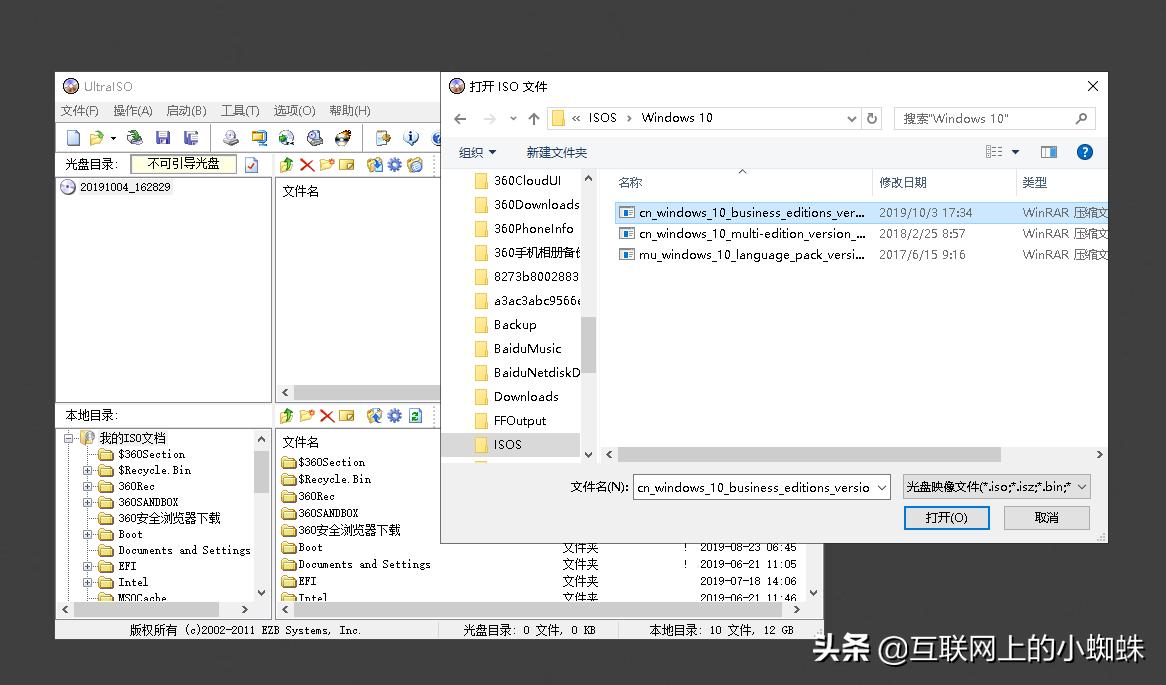Create a new folder with the folder icon

(327, 164)
